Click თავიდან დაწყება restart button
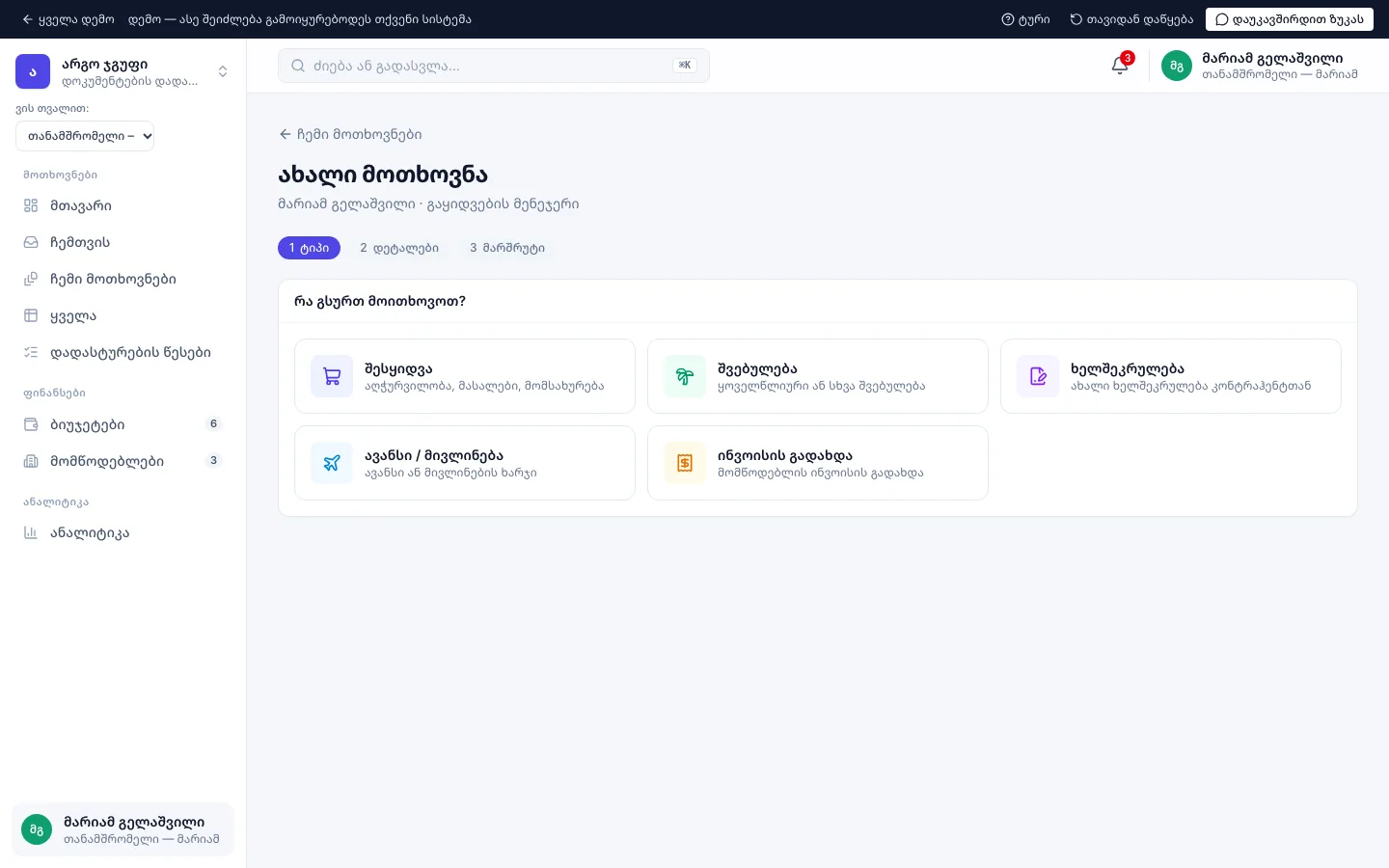Screen dimensions: 1389x868 [1131, 19]
